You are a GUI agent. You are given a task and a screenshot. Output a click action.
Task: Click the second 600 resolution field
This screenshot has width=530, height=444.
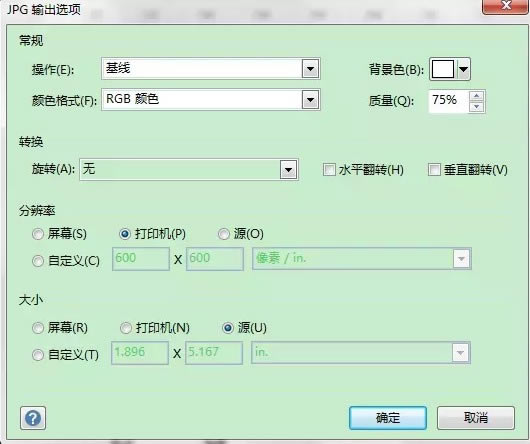215,259
